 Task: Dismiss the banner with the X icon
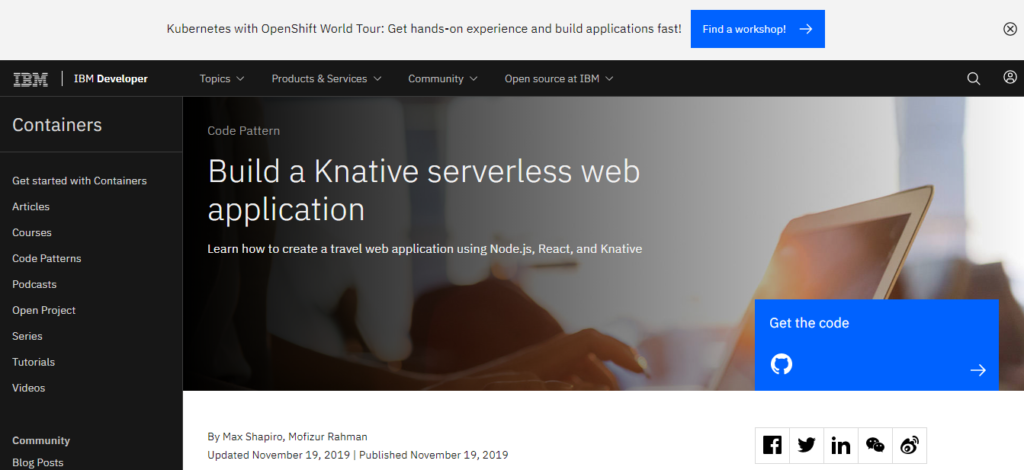(1010, 29)
